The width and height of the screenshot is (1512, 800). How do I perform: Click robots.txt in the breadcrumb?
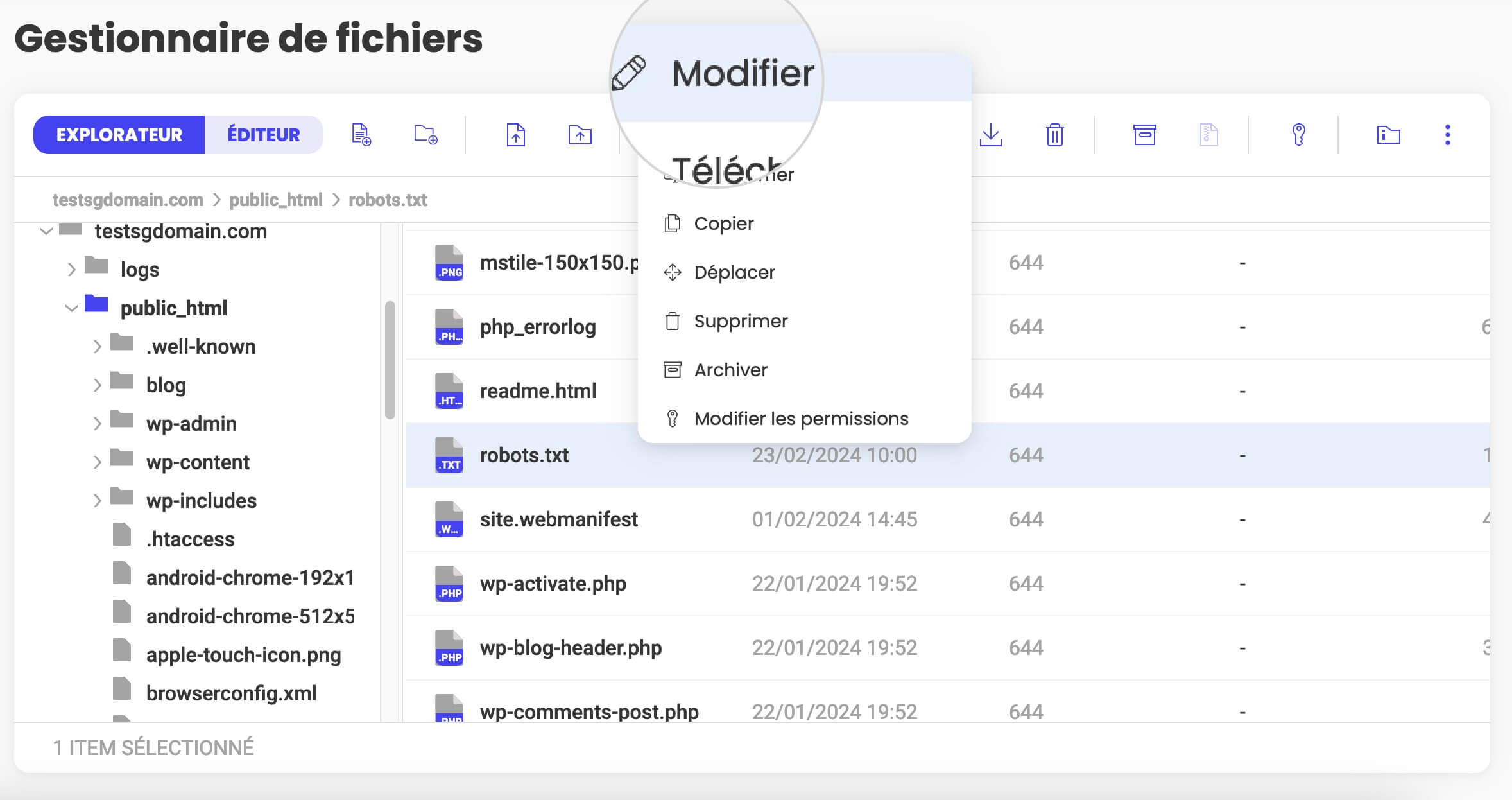(388, 200)
